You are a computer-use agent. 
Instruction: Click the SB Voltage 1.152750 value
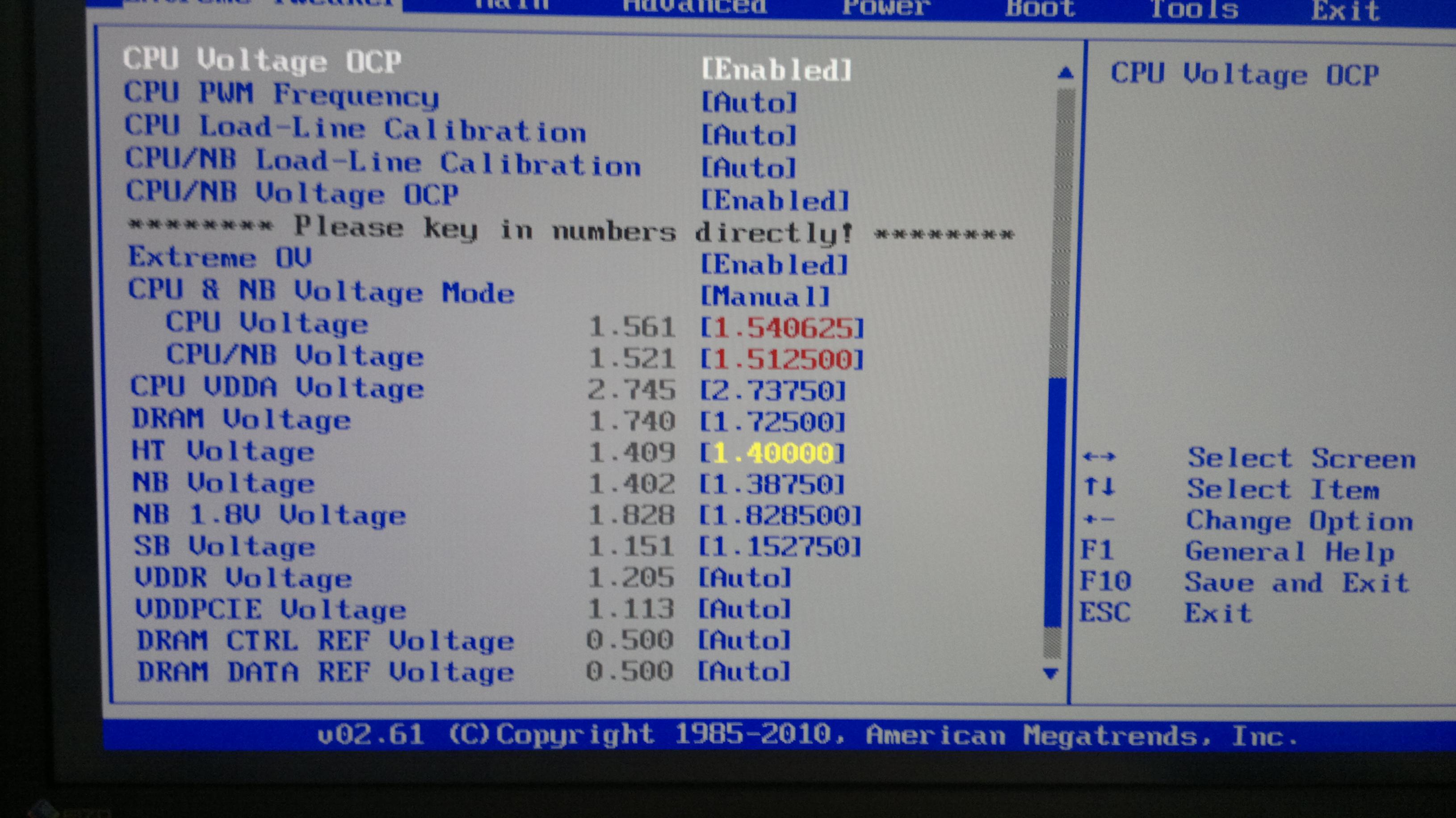click(780, 547)
